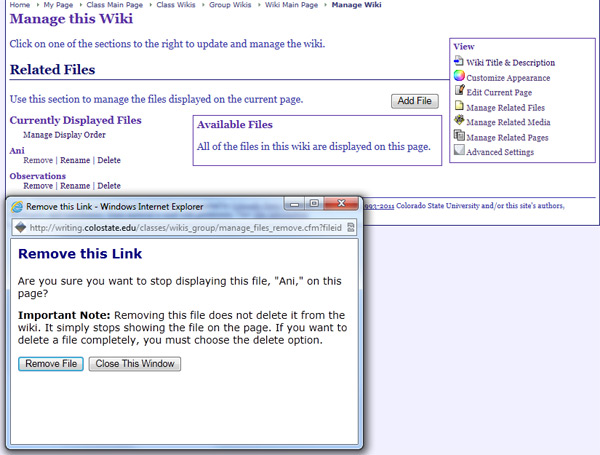Click the Customize Appearance color wheel icon
Screen dimensions: 600x455
point(459,77)
